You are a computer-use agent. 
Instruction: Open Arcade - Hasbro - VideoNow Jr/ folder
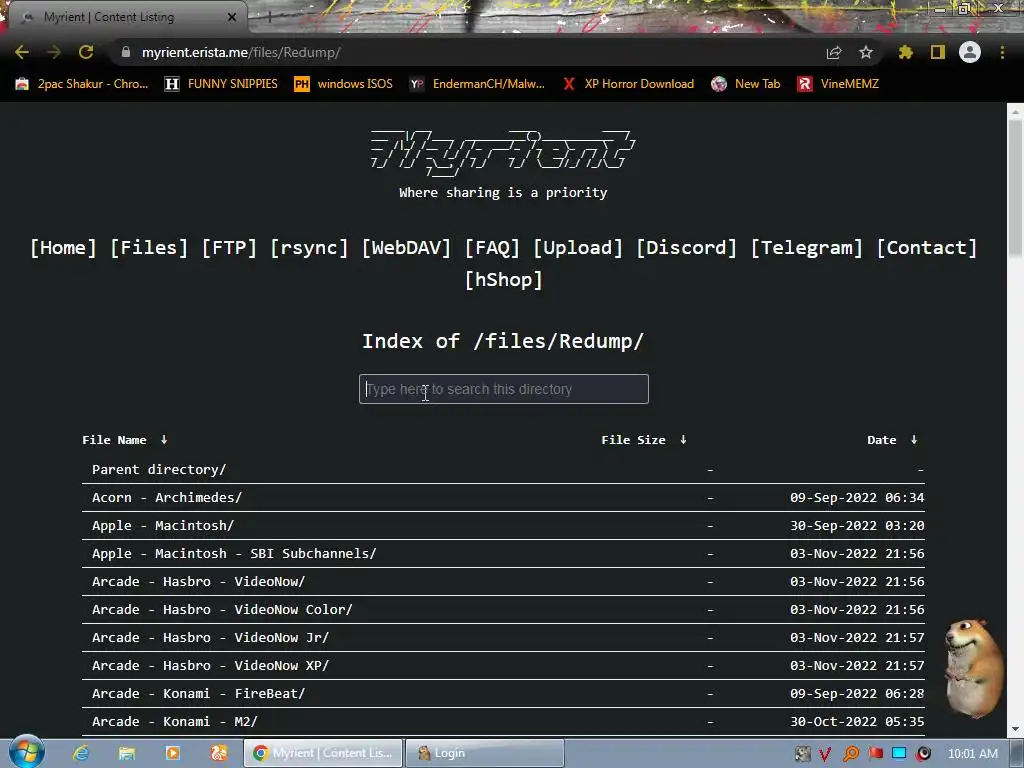(x=210, y=638)
